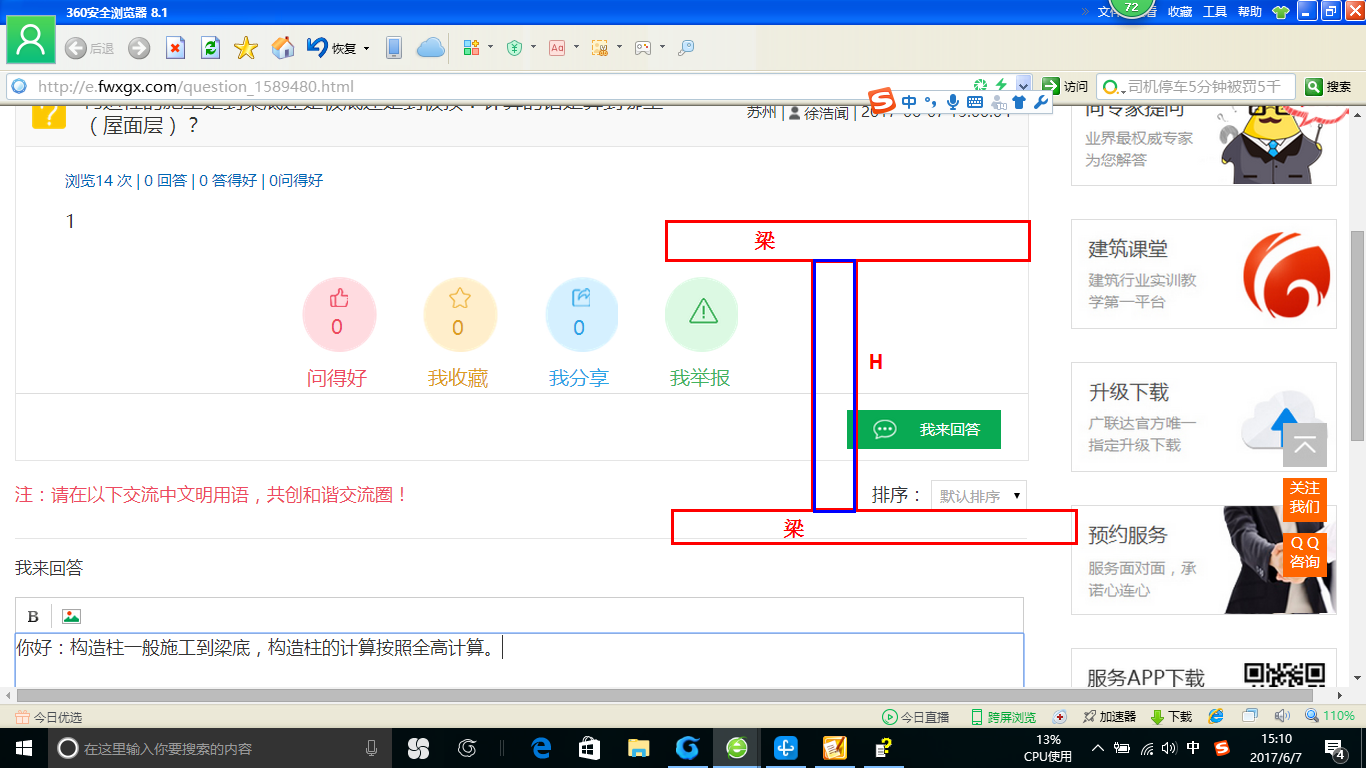Click the 我举报 warning triangle circle

point(701,314)
